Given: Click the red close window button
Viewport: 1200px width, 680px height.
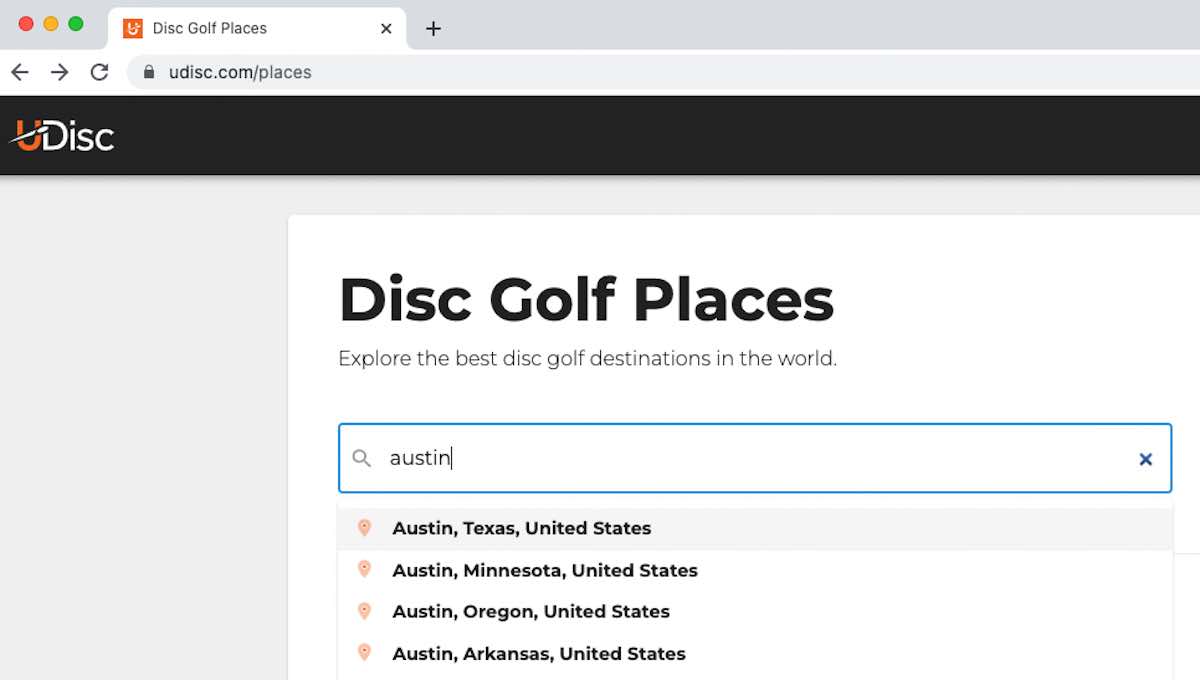Looking at the screenshot, I should tap(26, 24).
